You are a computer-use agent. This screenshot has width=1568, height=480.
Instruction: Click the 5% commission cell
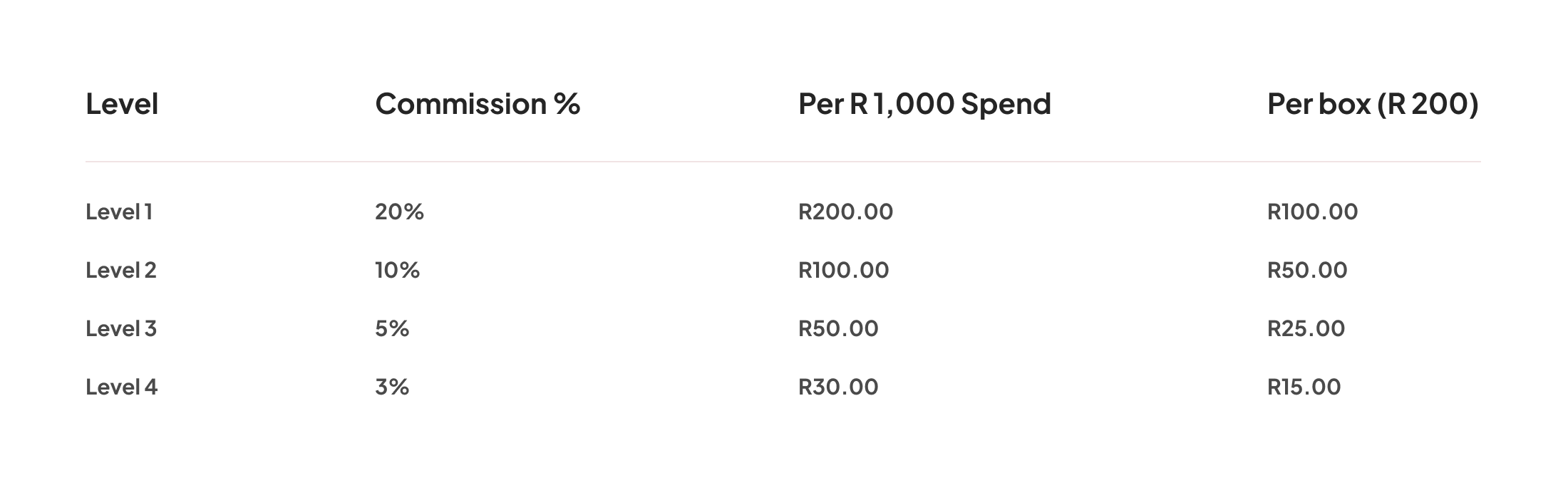[x=392, y=328]
